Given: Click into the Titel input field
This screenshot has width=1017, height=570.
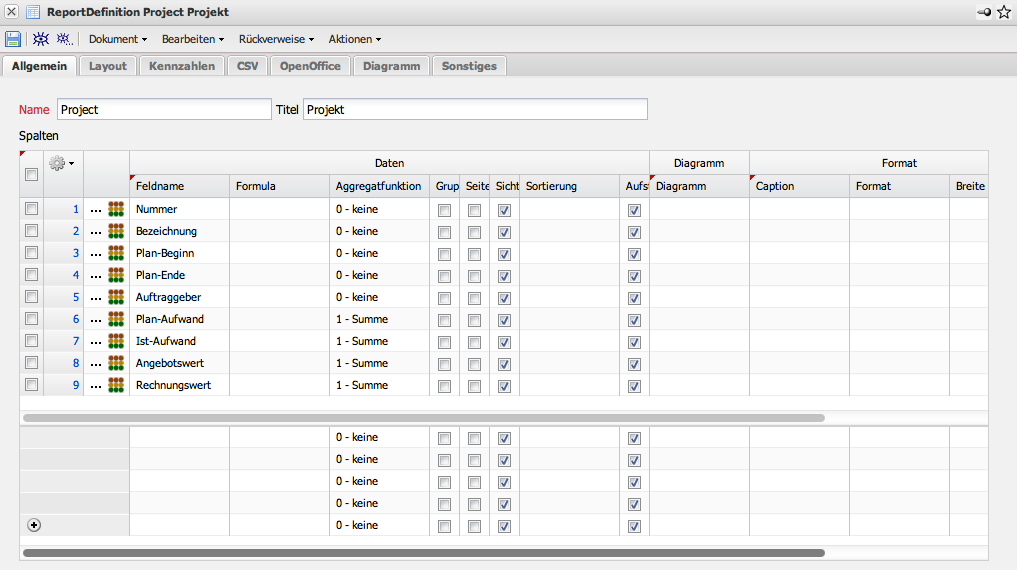Looking at the screenshot, I should 475,110.
